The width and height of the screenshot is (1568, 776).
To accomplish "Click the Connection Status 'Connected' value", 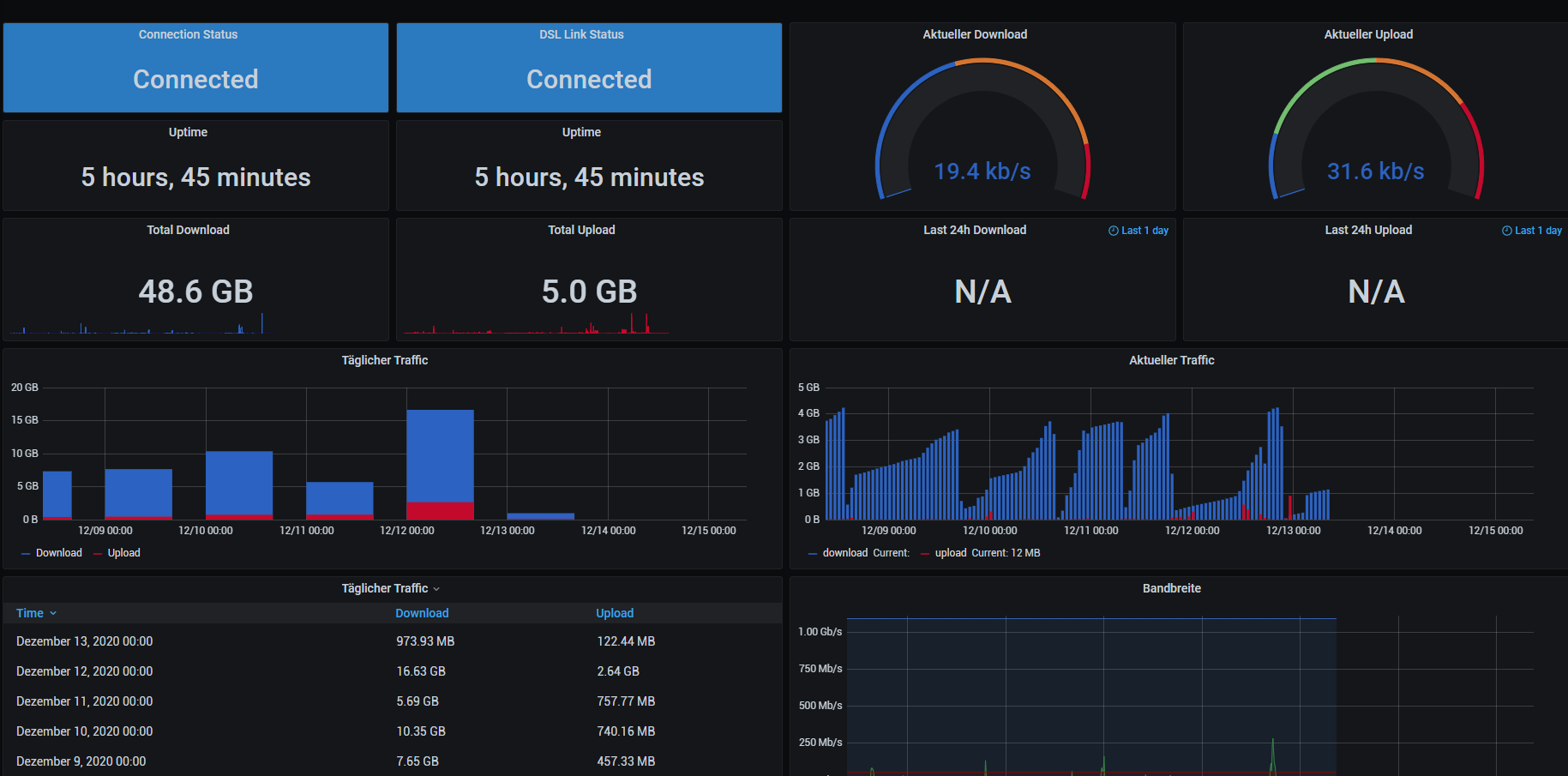I will pyautogui.click(x=195, y=79).
